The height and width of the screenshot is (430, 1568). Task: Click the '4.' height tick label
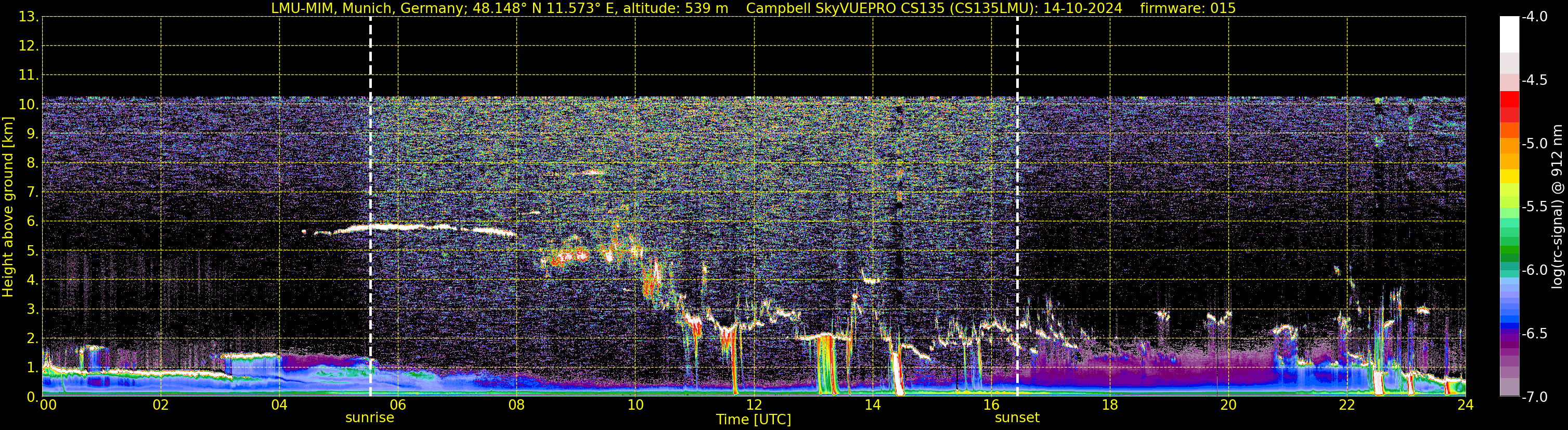(32, 280)
